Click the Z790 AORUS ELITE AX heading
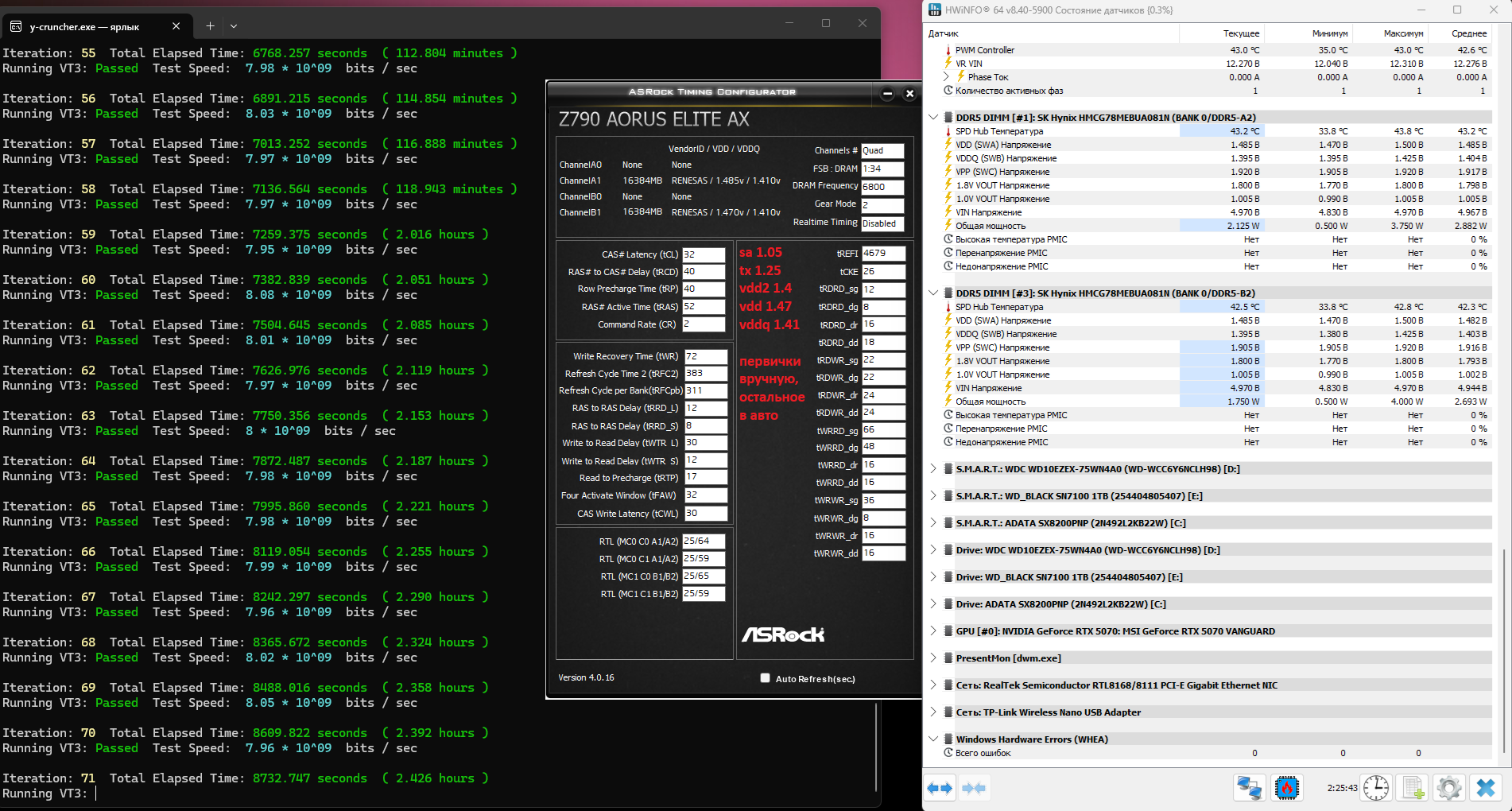Screen dimensions: 1512x811 (653, 119)
